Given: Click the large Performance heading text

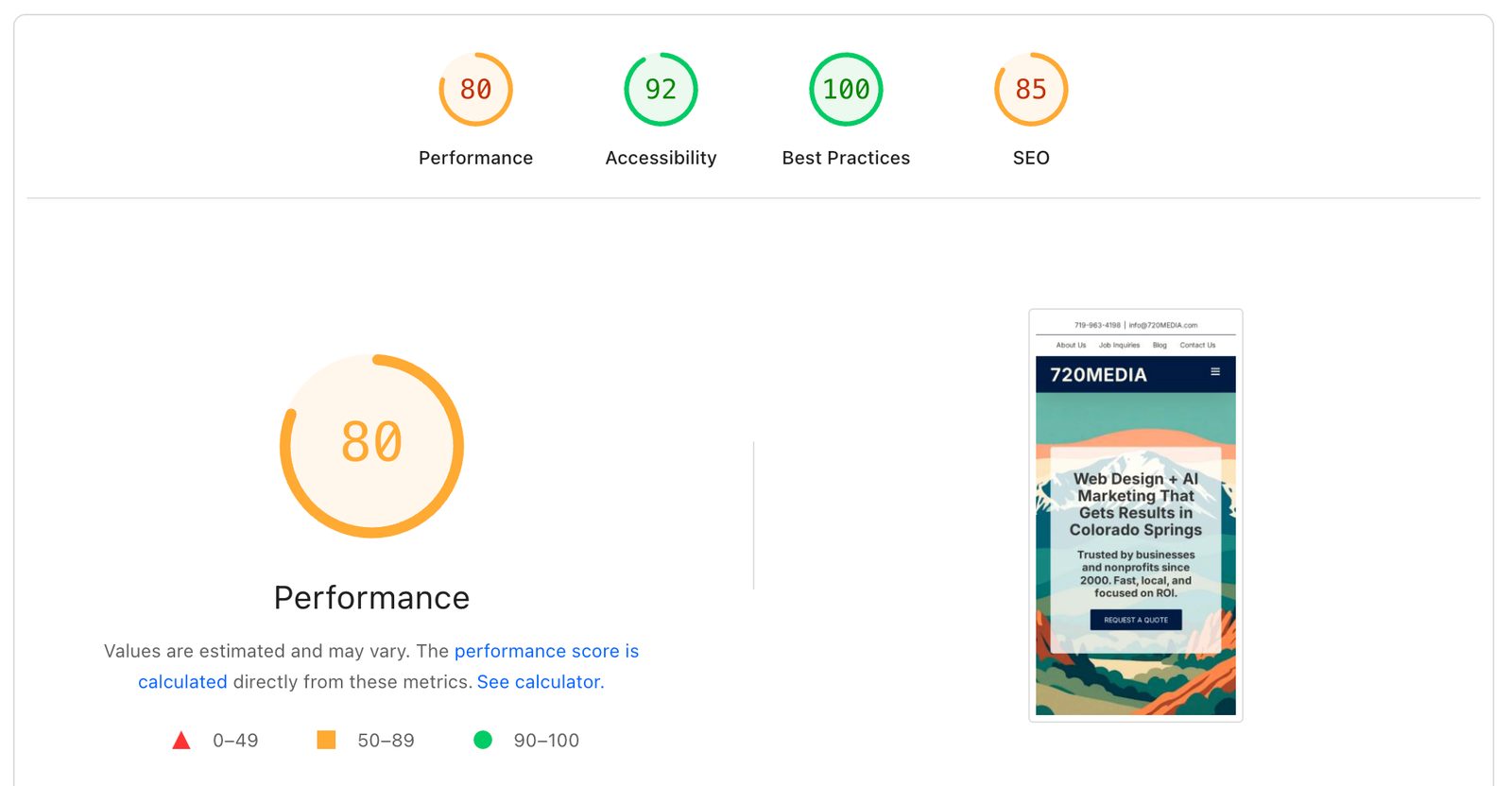Looking at the screenshot, I should pos(371,598).
